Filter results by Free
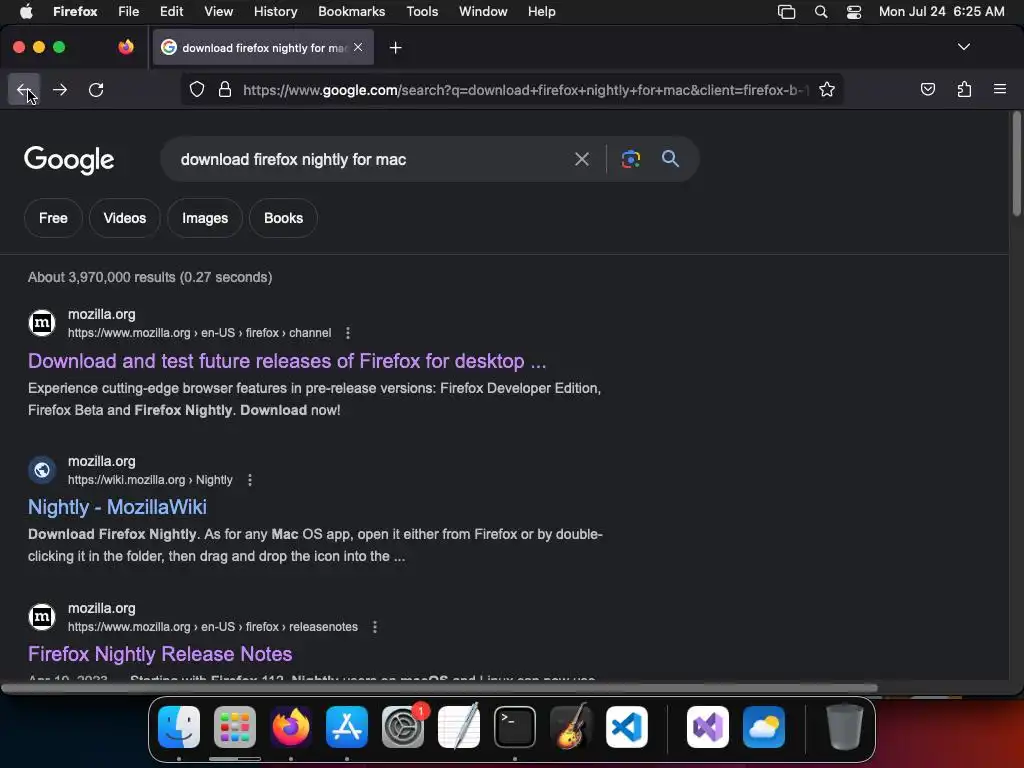Screen dimensions: 1024x768 coord(54,218)
